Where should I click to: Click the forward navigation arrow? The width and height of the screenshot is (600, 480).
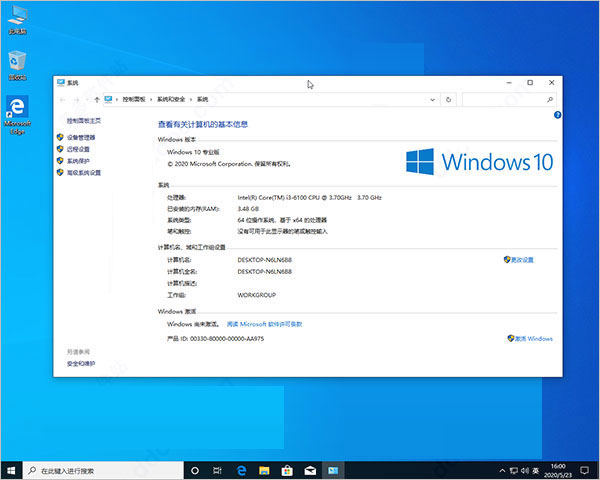77,100
